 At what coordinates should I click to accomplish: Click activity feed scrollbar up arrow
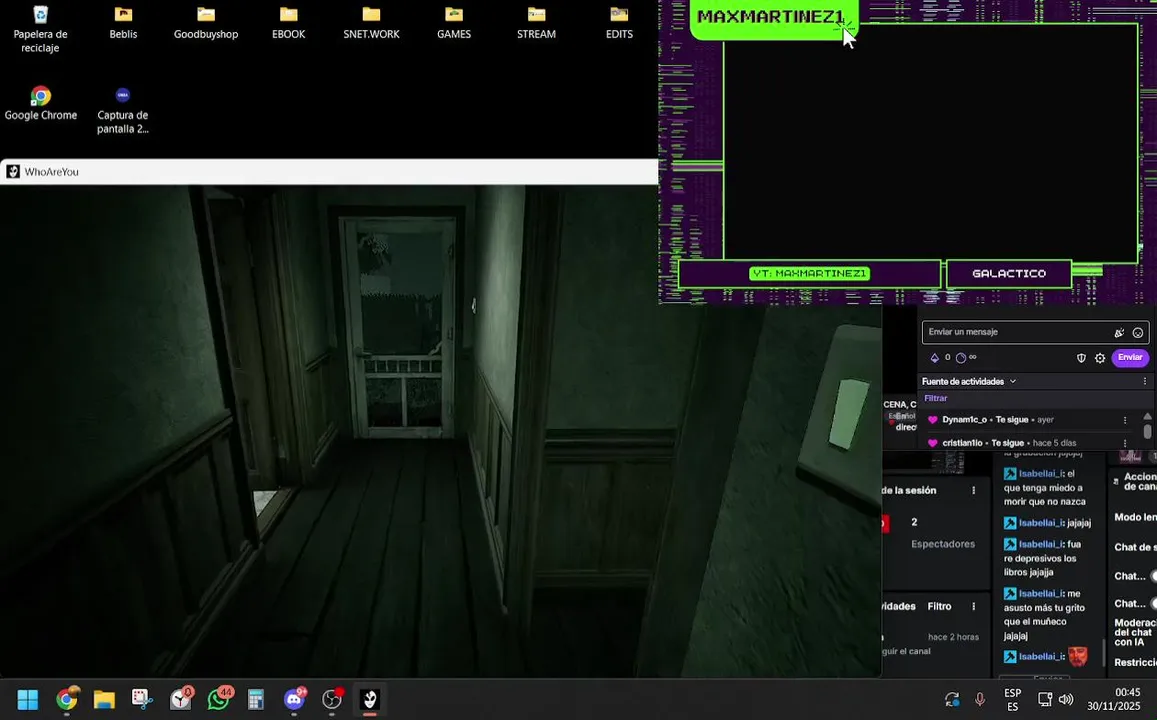[1147, 417]
